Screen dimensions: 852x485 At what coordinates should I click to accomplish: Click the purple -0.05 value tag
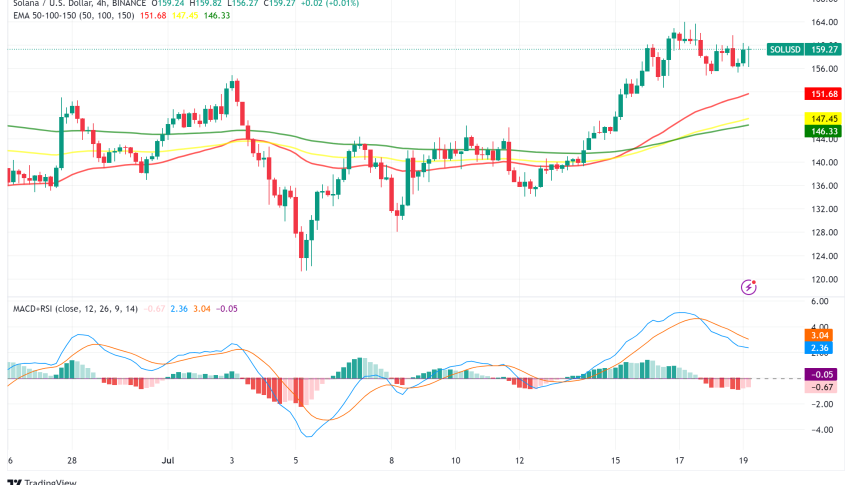click(x=821, y=374)
